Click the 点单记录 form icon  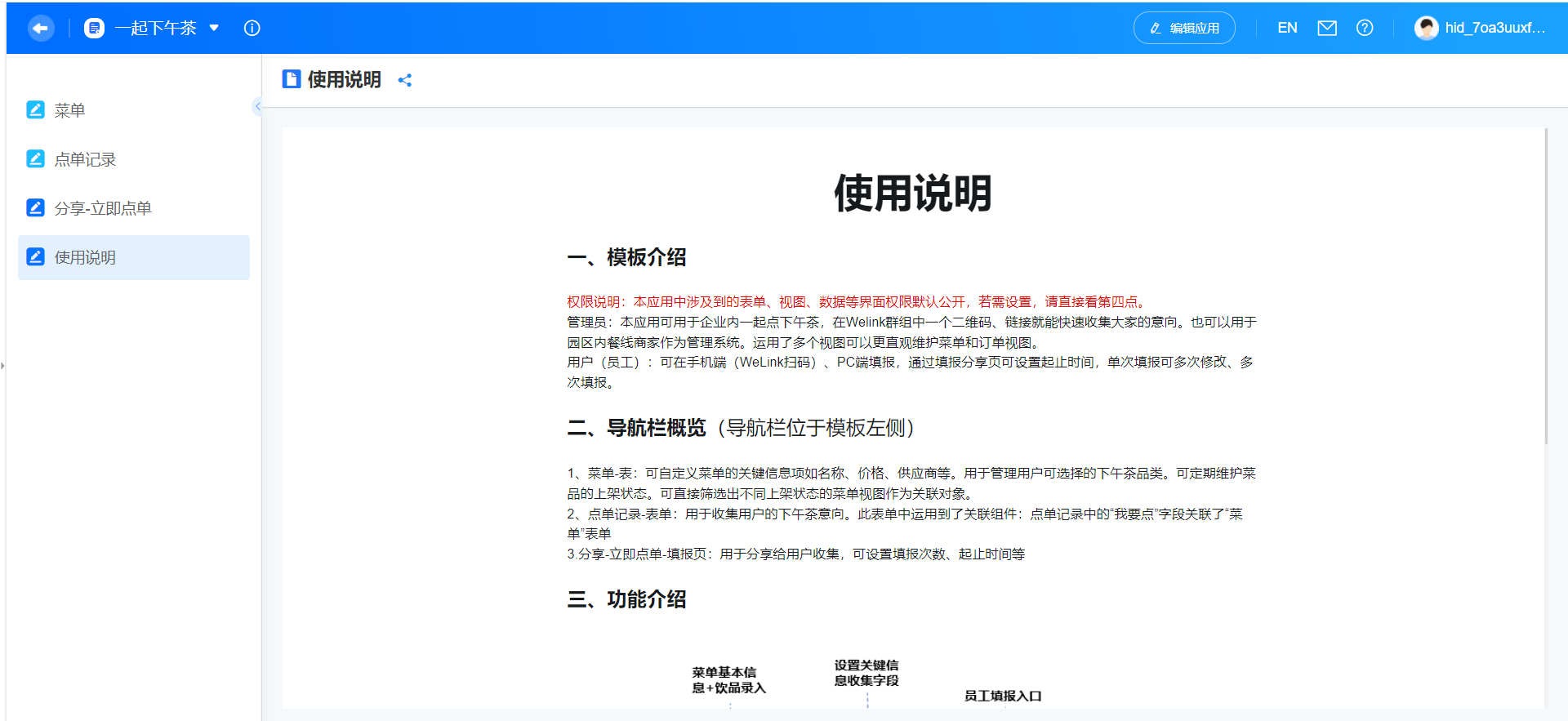point(35,158)
